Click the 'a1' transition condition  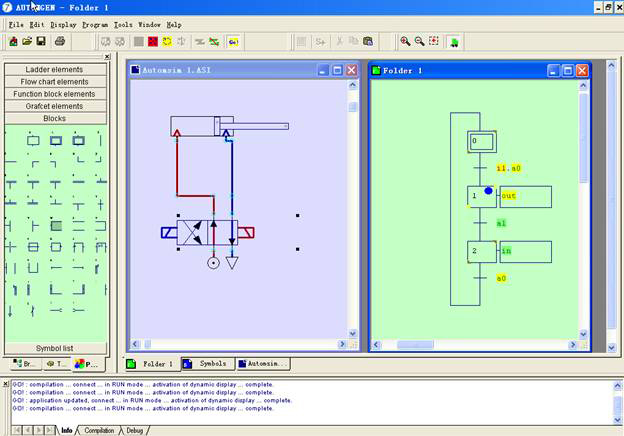(x=501, y=223)
